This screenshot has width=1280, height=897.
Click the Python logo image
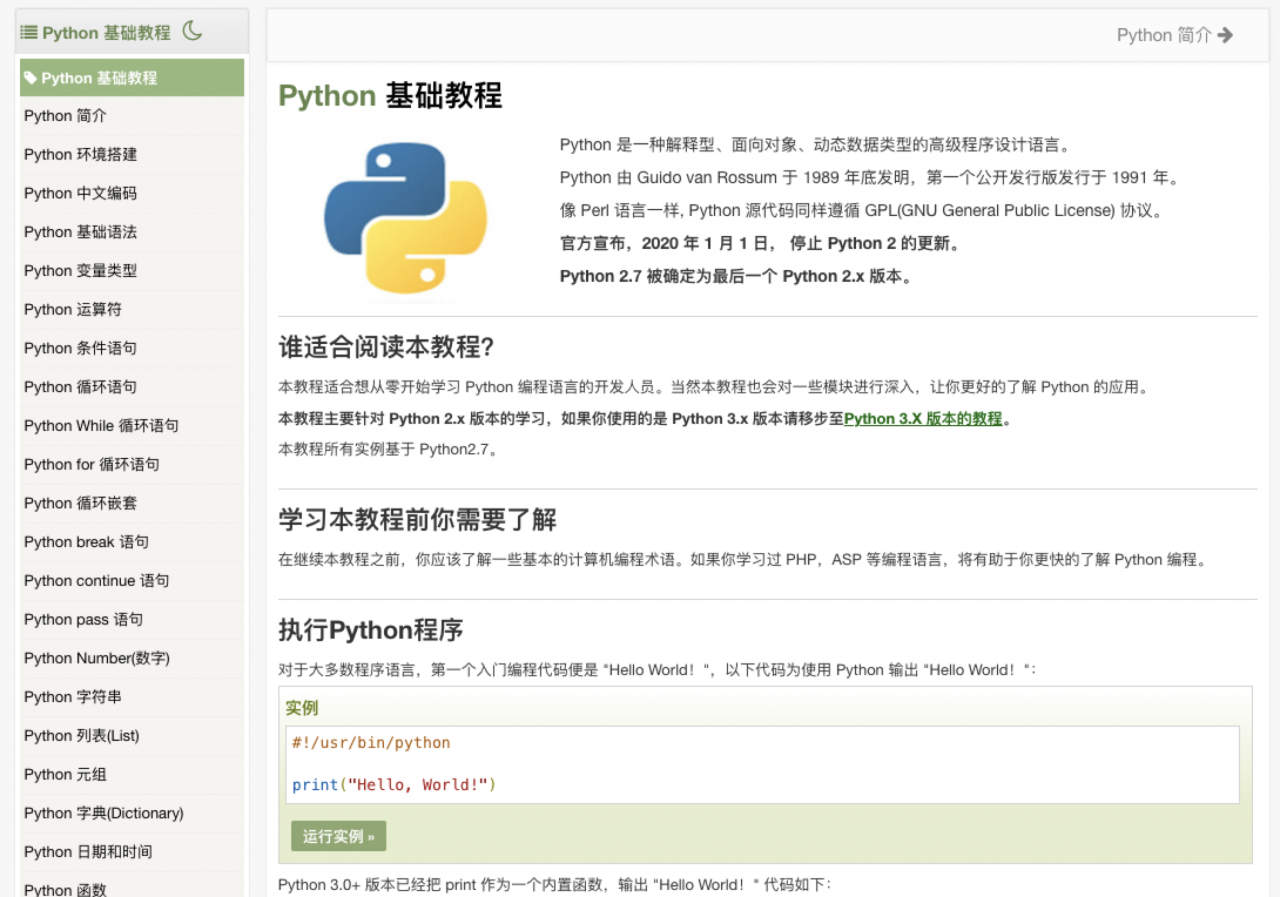click(x=405, y=217)
